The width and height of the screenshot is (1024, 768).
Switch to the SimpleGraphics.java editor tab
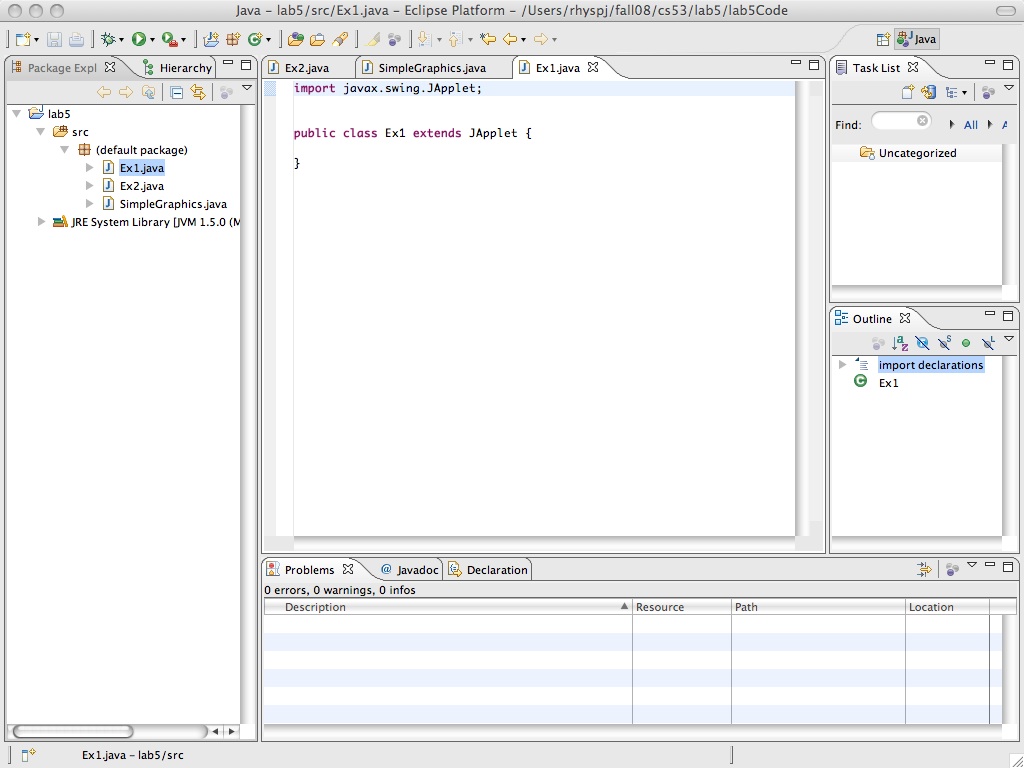[432, 67]
